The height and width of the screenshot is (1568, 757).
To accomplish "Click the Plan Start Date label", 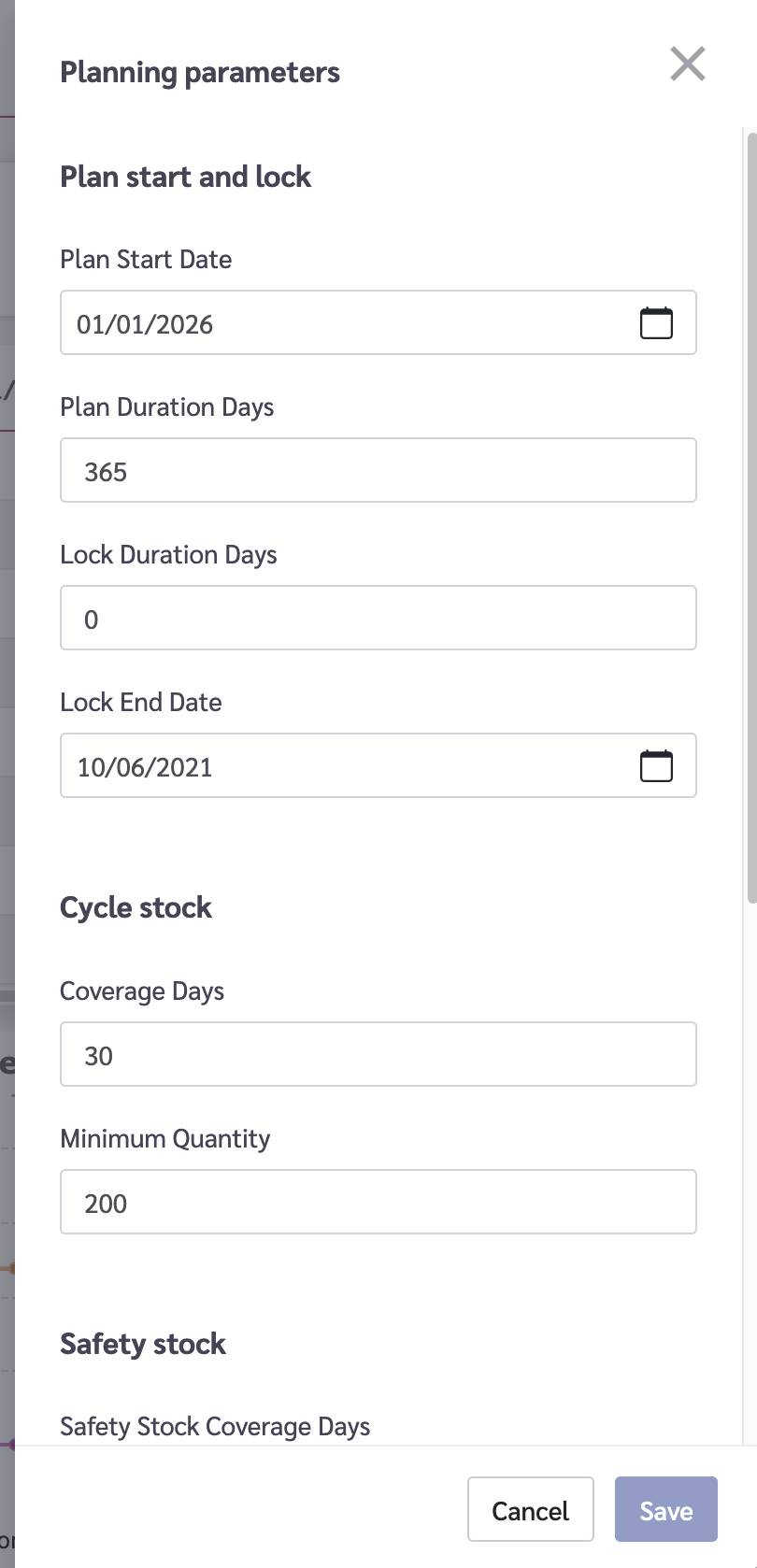I will (146, 260).
